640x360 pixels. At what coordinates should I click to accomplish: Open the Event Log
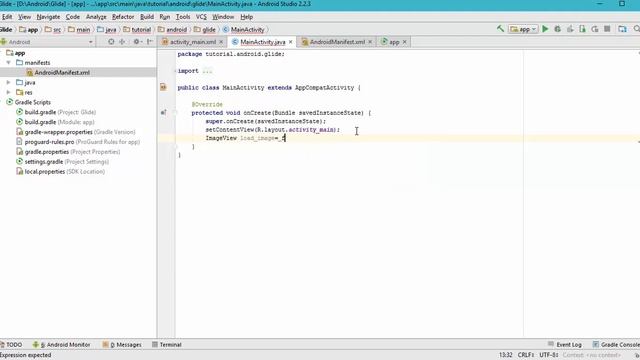click(564, 344)
